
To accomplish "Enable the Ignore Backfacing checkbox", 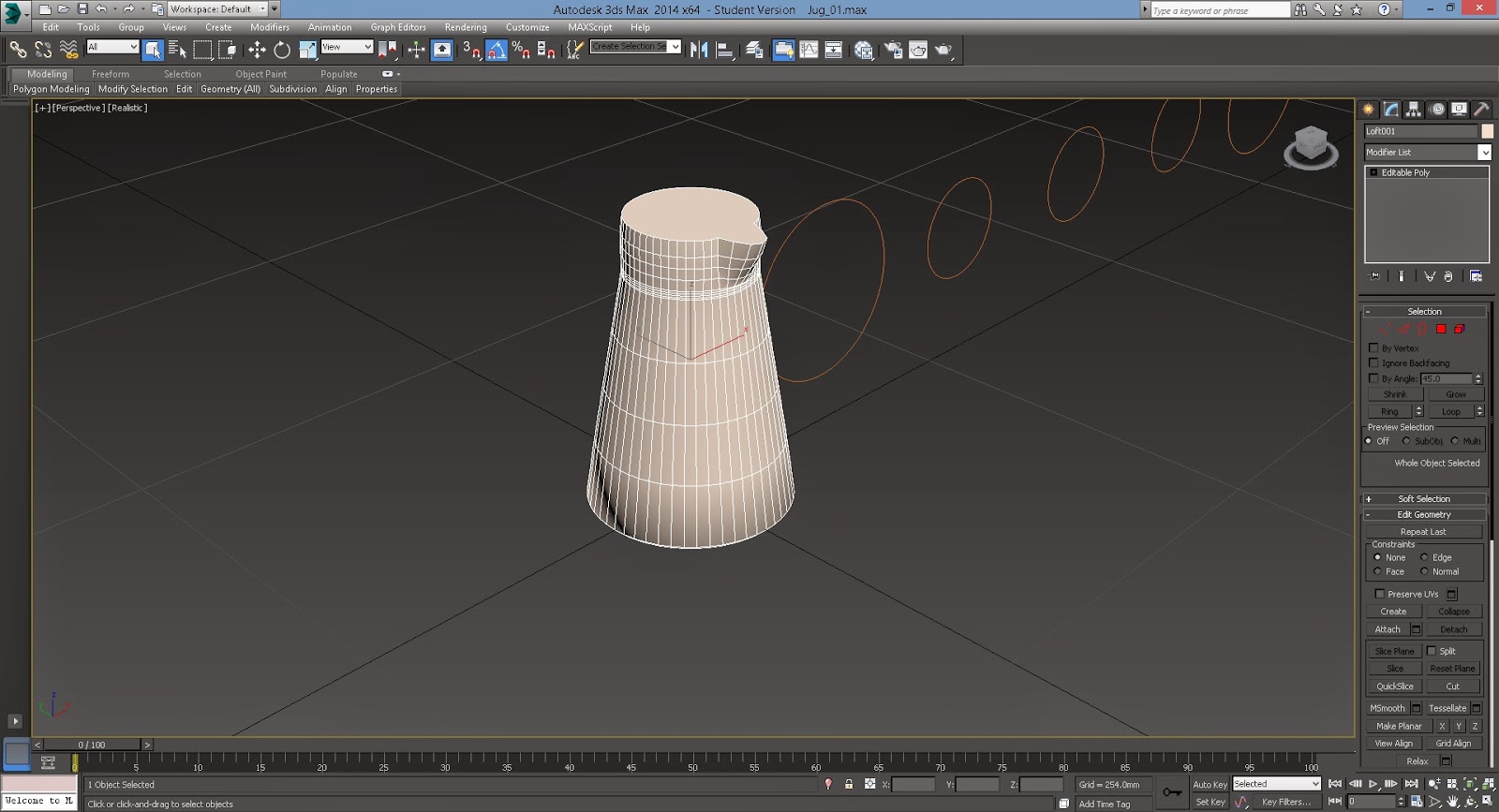I will point(1374,362).
